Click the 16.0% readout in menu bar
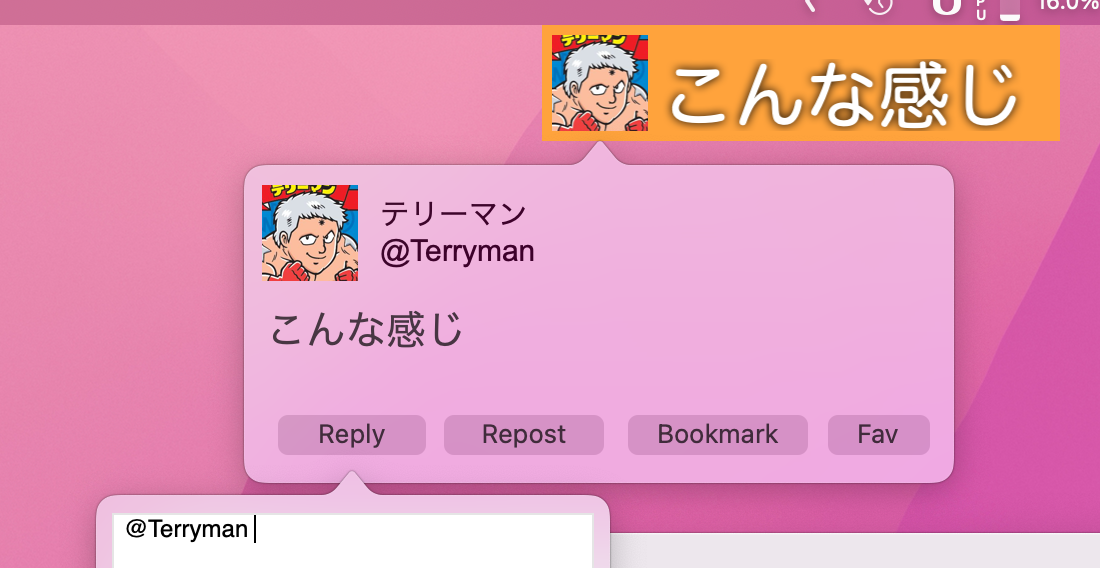1100x568 pixels. (1068, 5)
